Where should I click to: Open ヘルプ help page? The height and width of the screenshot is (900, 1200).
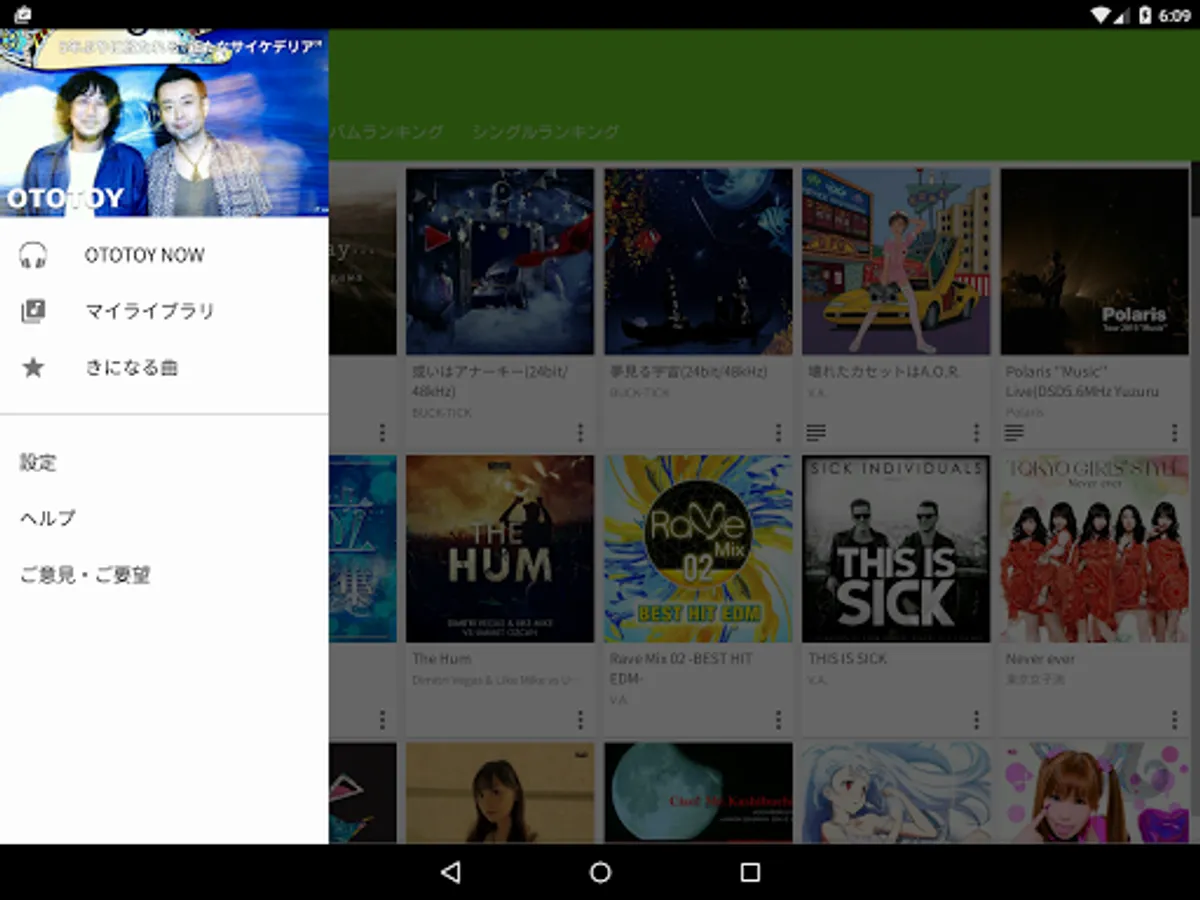coord(164,518)
